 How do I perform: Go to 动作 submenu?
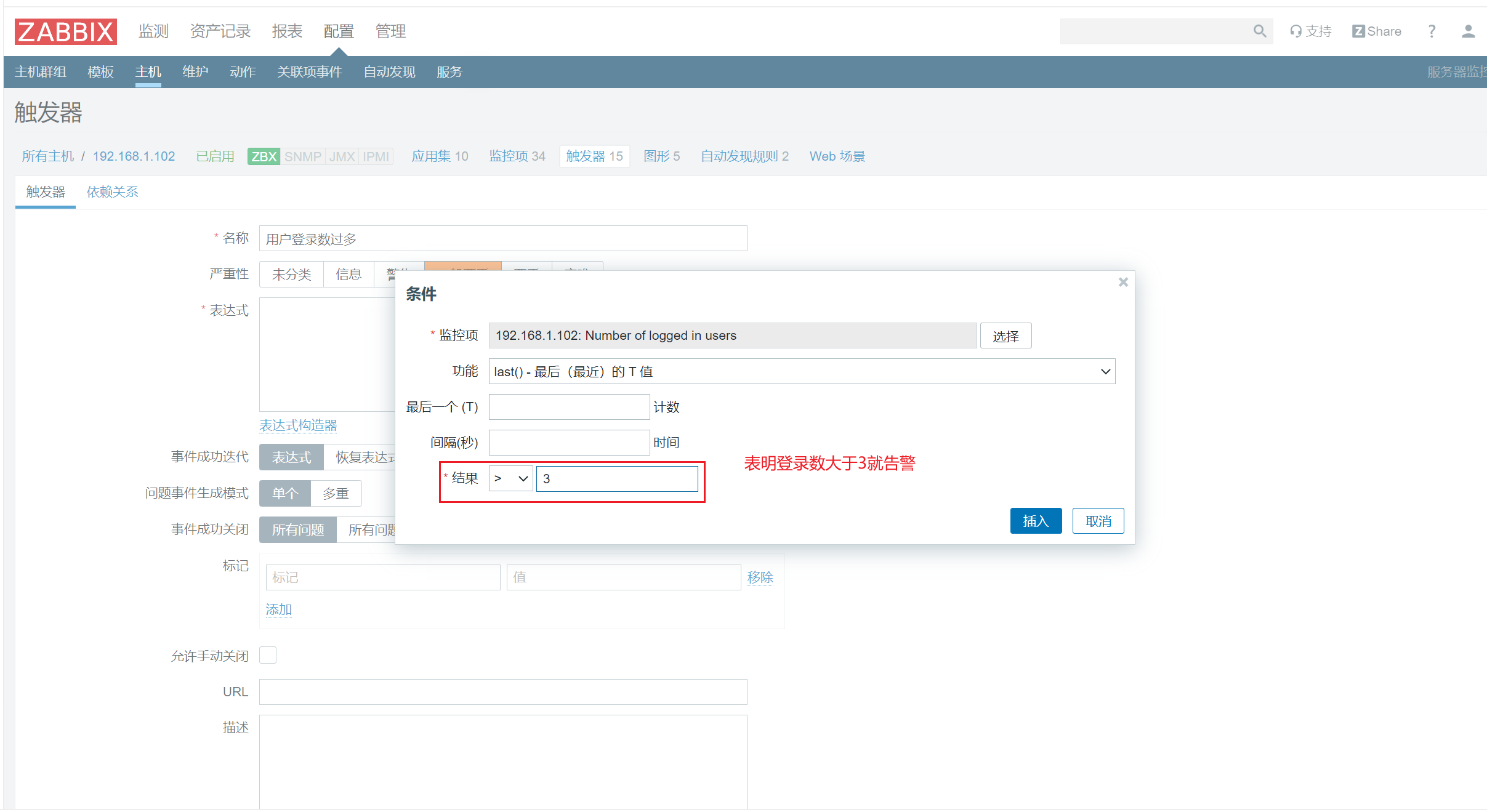[x=243, y=72]
